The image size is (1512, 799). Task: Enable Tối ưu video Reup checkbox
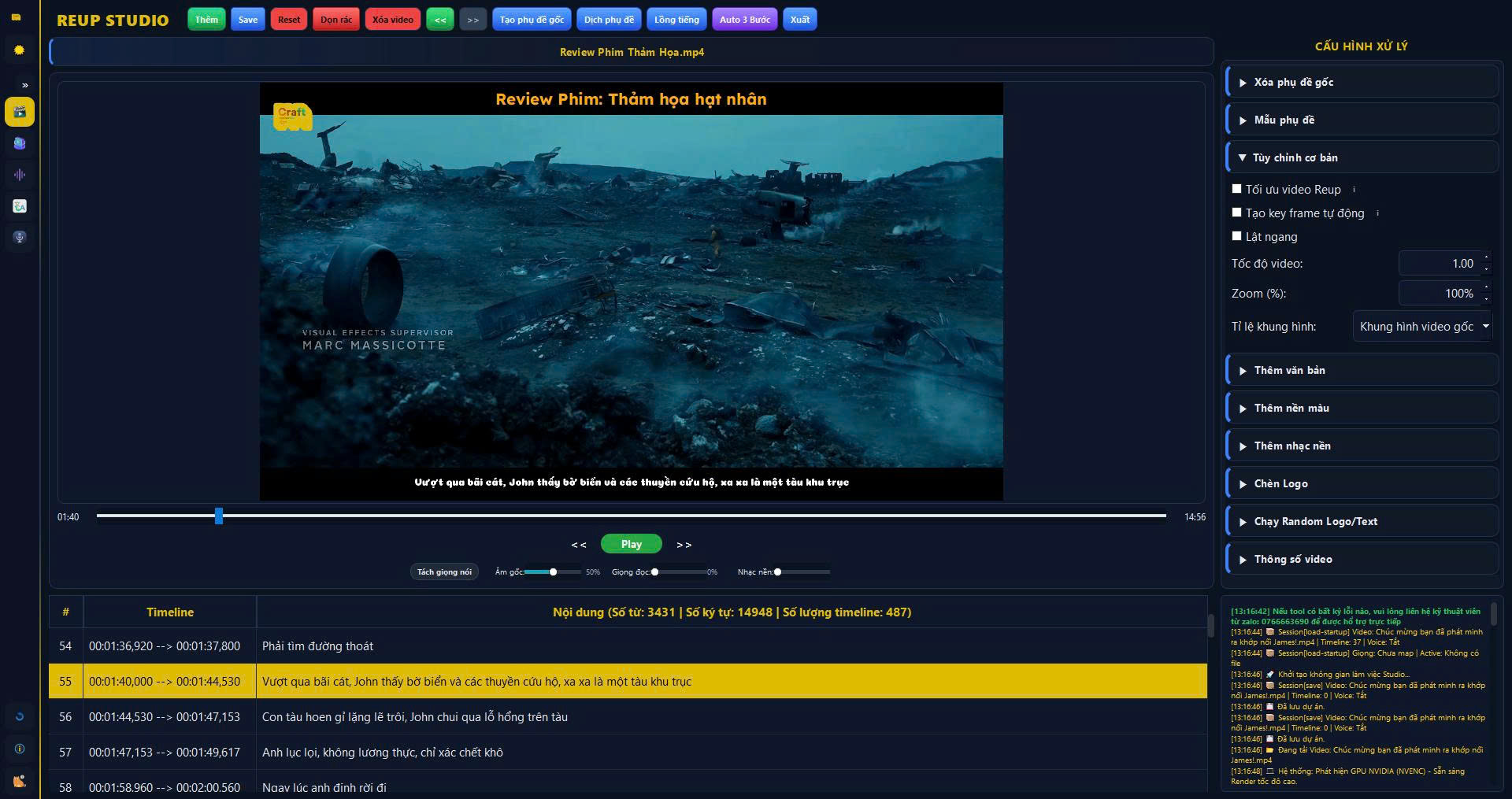click(1236, 189)
